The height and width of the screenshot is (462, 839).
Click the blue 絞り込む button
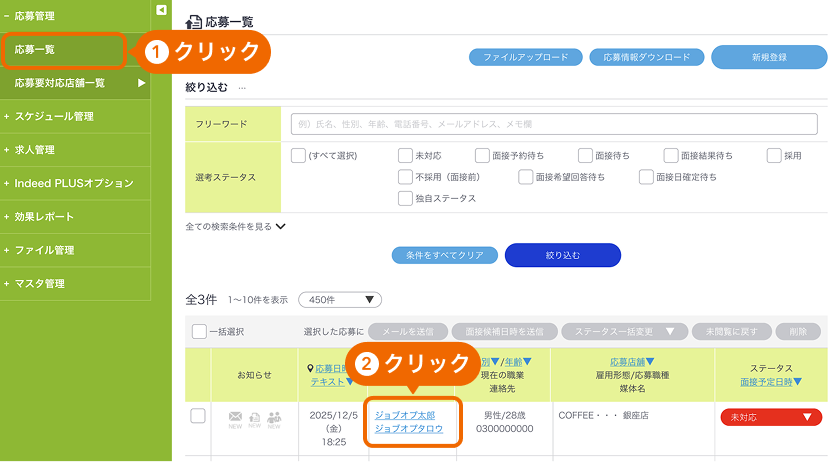(562, 255)
